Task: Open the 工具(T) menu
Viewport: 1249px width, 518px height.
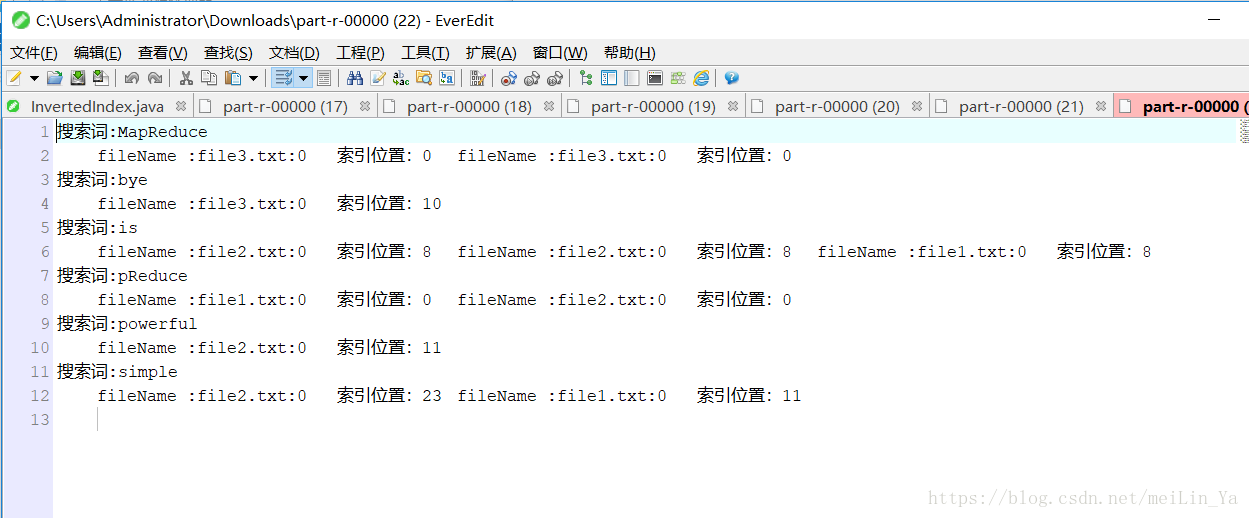Action: point(426,52)
